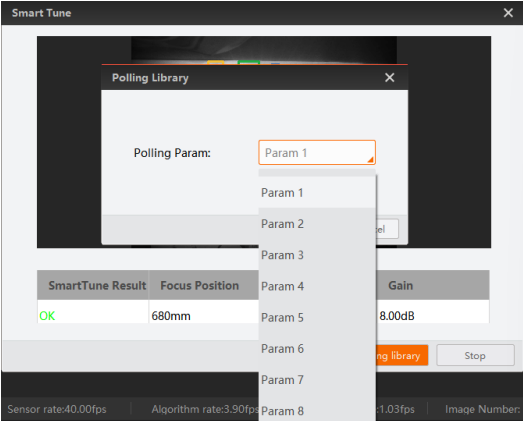
Task: Choose Param 6 option
Action: (x=317, y=348)
